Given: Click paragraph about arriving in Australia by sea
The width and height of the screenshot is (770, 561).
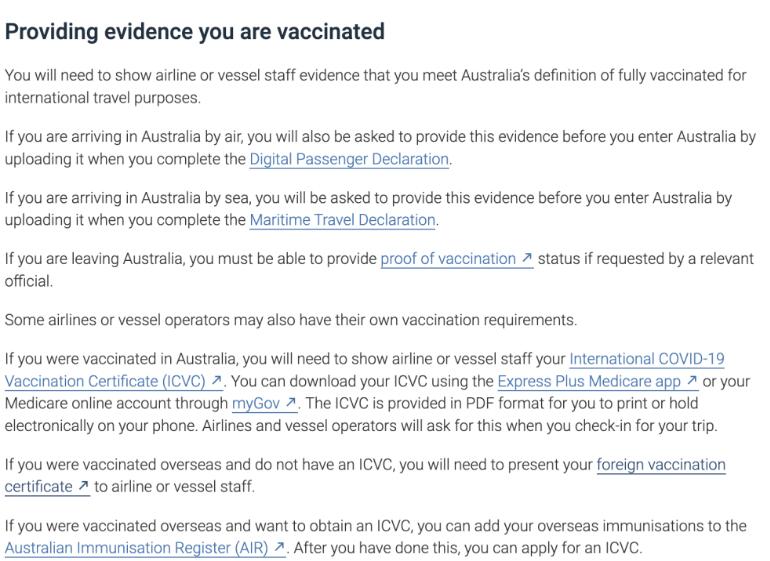Looking at the screenshot, I should pyautogui.click(x=370, y=199).
